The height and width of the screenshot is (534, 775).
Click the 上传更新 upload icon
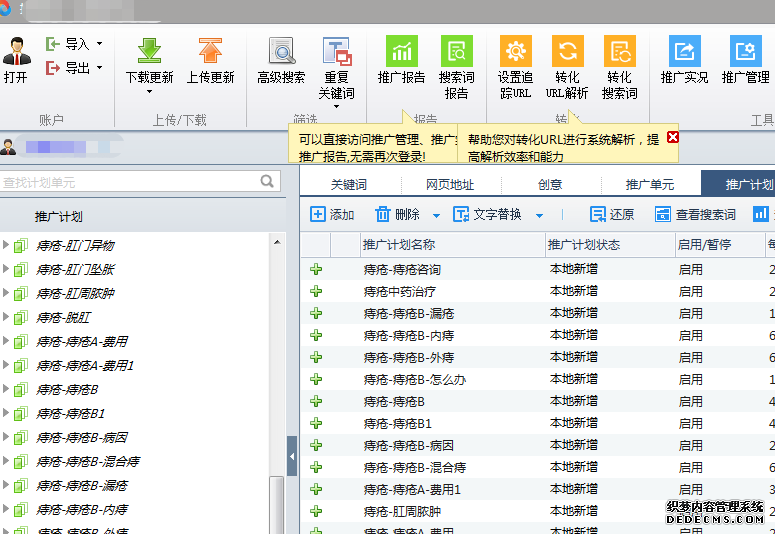pos(209,52)
